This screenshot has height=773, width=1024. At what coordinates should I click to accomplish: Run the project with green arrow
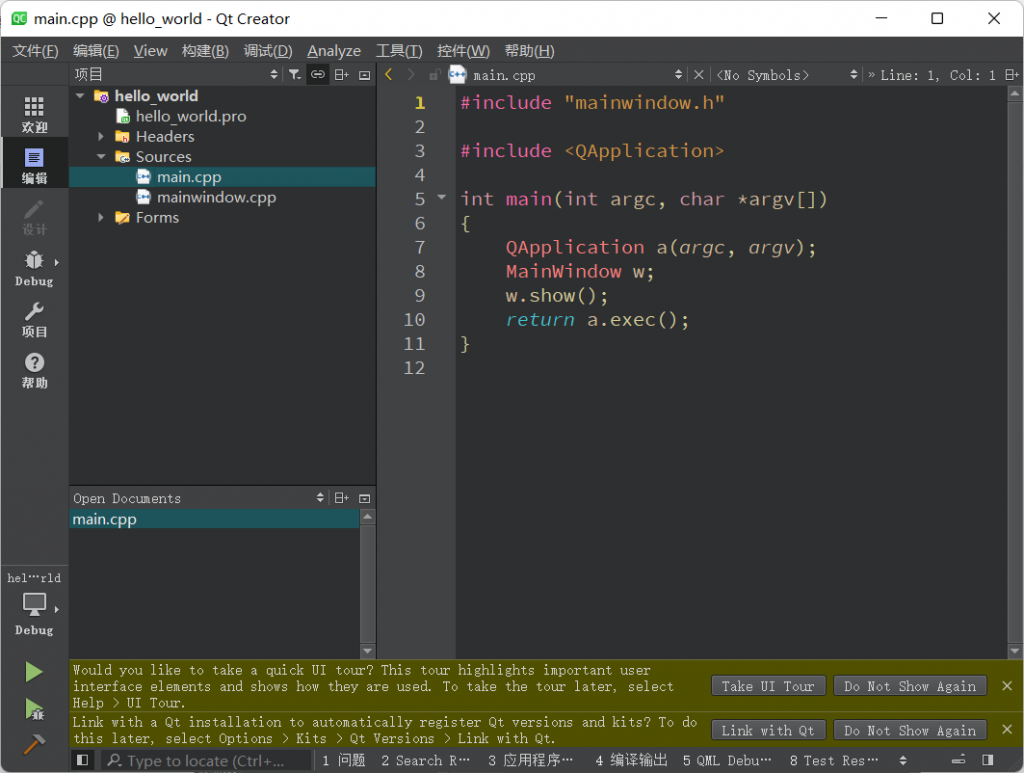[x=34, y=672]
